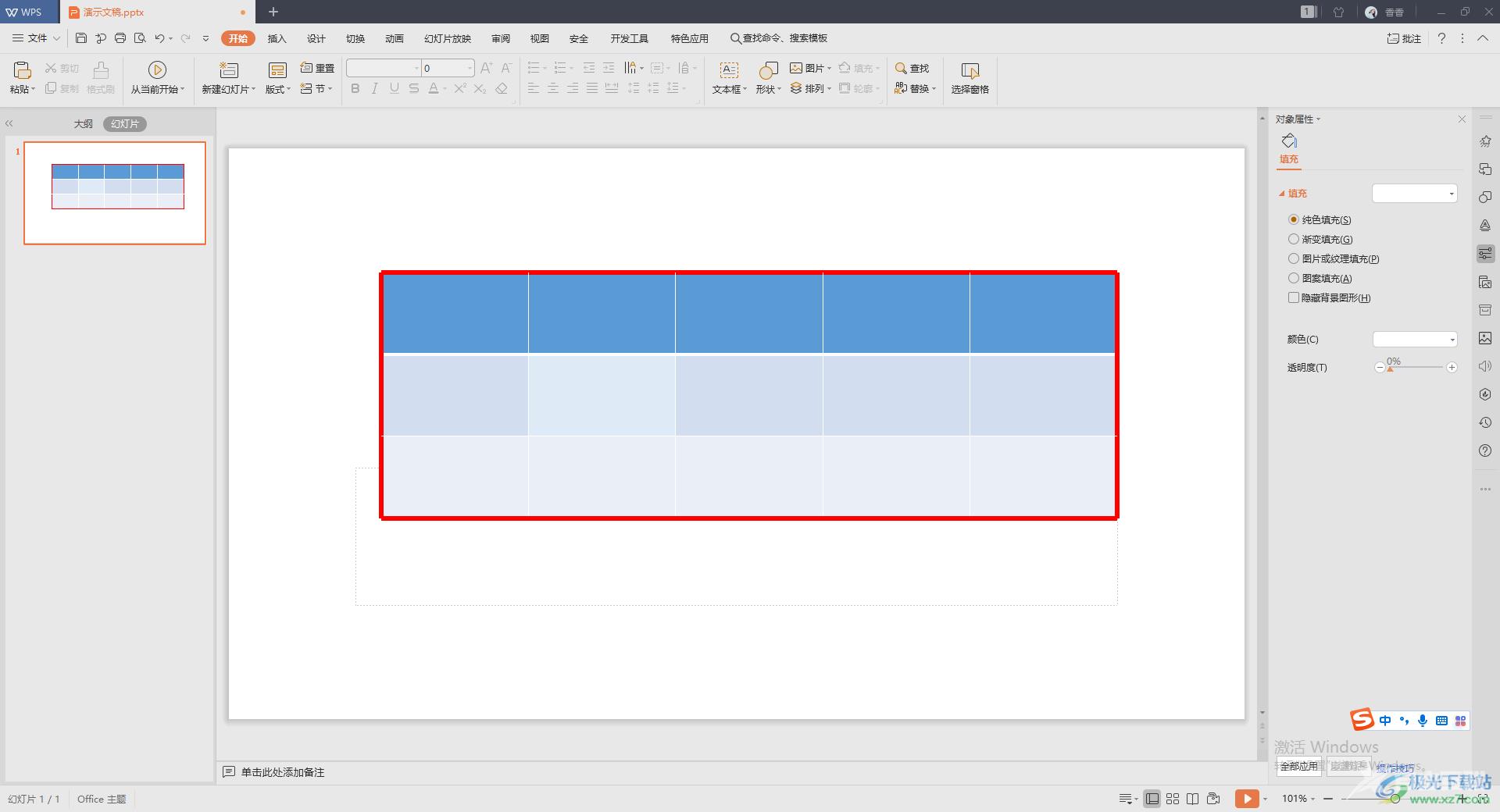Open the Picture (图片) dropdown
The width and height of the screenshot is (1500, 812).
tap(811, 68)
